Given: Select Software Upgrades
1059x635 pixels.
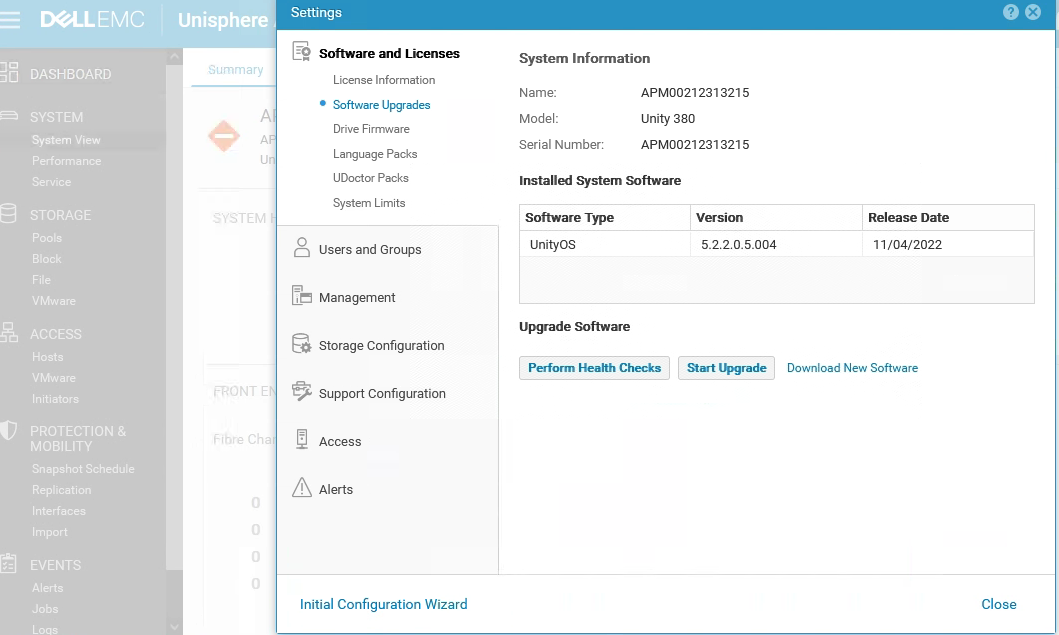Looking at the screenshot, I should click(381, 105).
